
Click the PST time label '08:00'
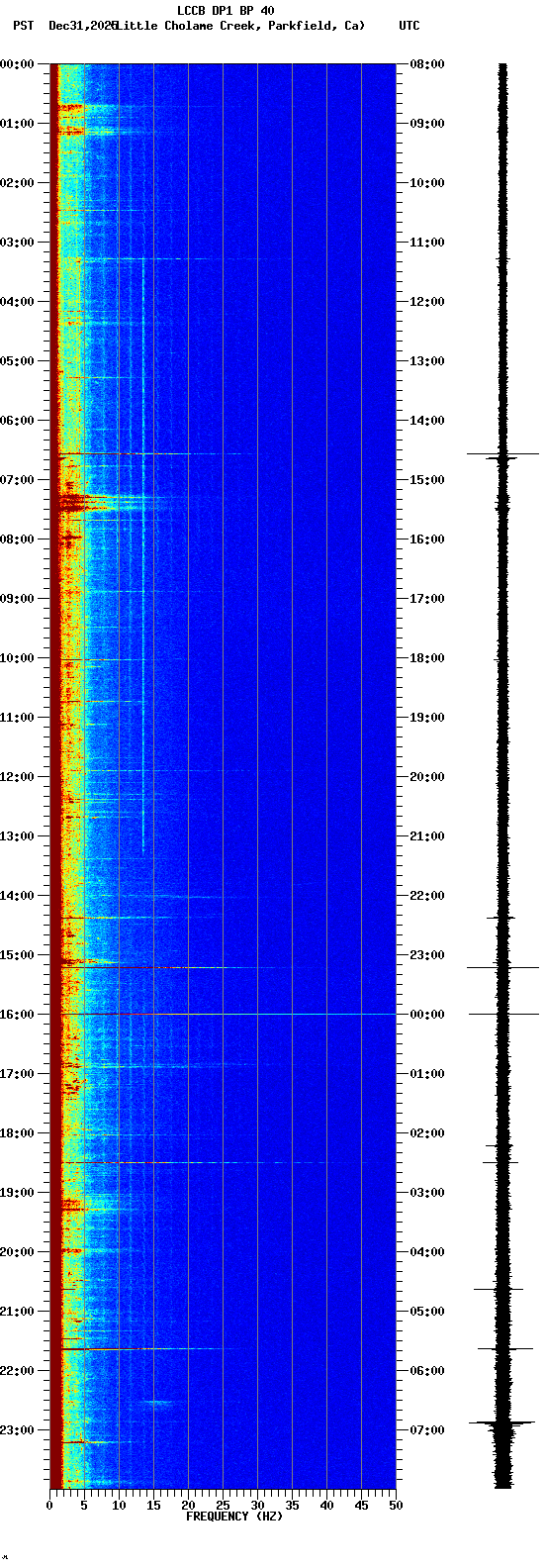tap(17, 539)
